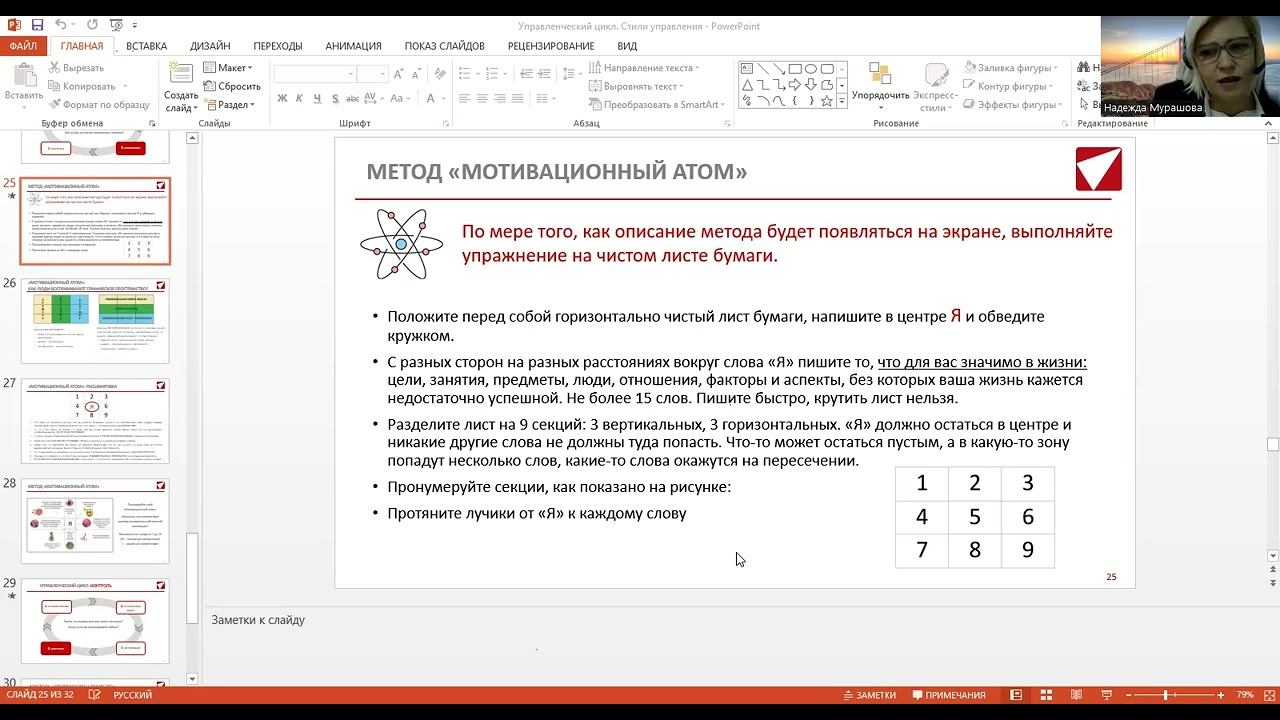Open the font name combo box

coord(314,74)
